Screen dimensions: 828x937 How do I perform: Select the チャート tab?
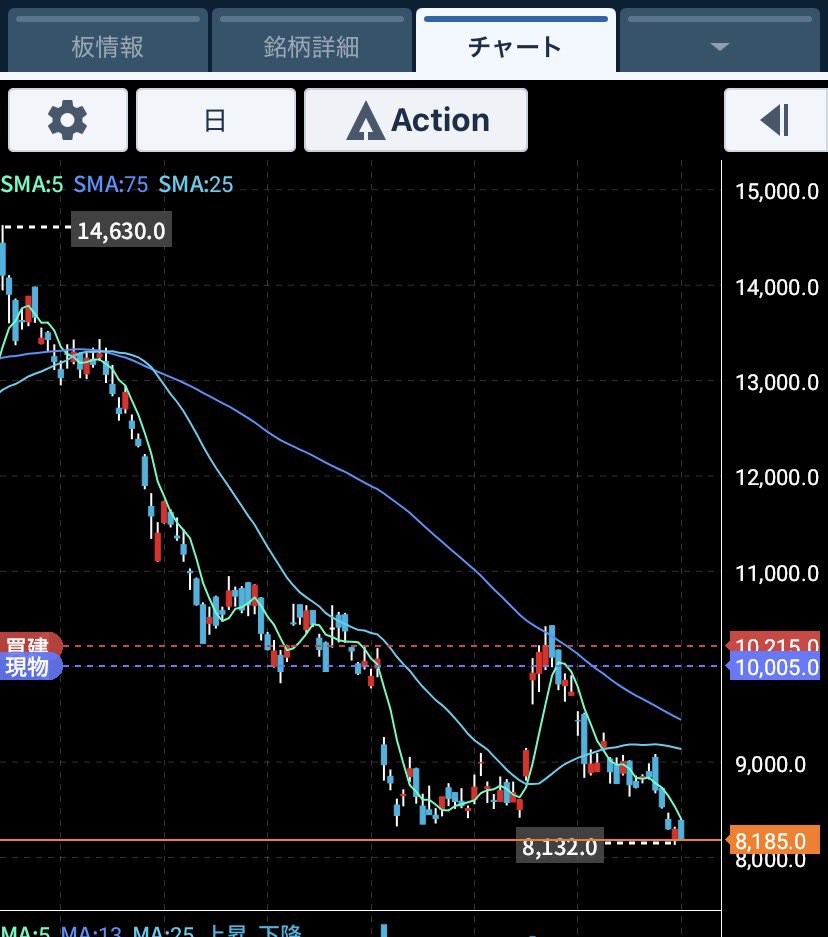pos(516,41)
